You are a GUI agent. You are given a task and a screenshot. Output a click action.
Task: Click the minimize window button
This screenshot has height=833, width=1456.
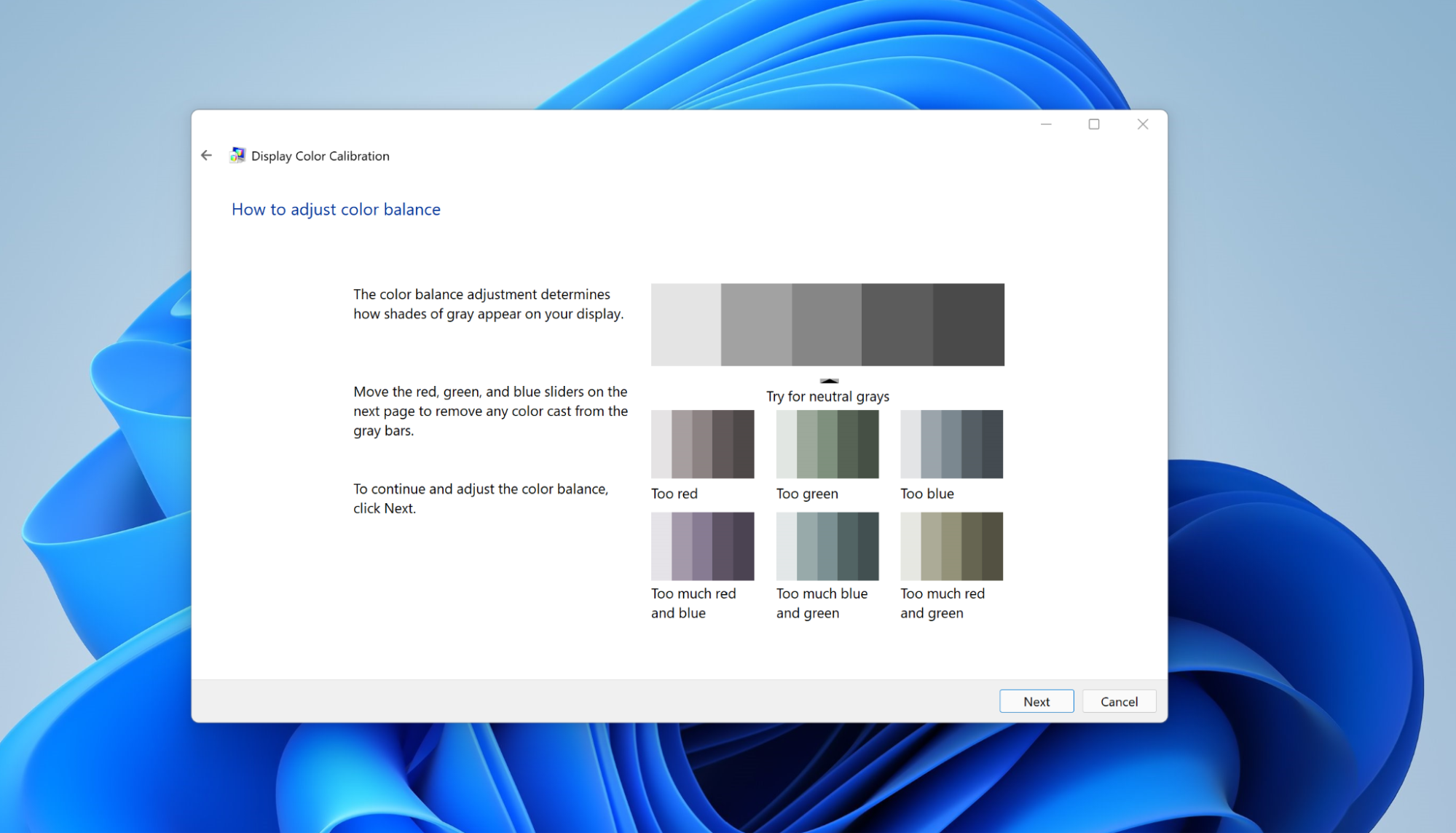tap(1046, 123)
